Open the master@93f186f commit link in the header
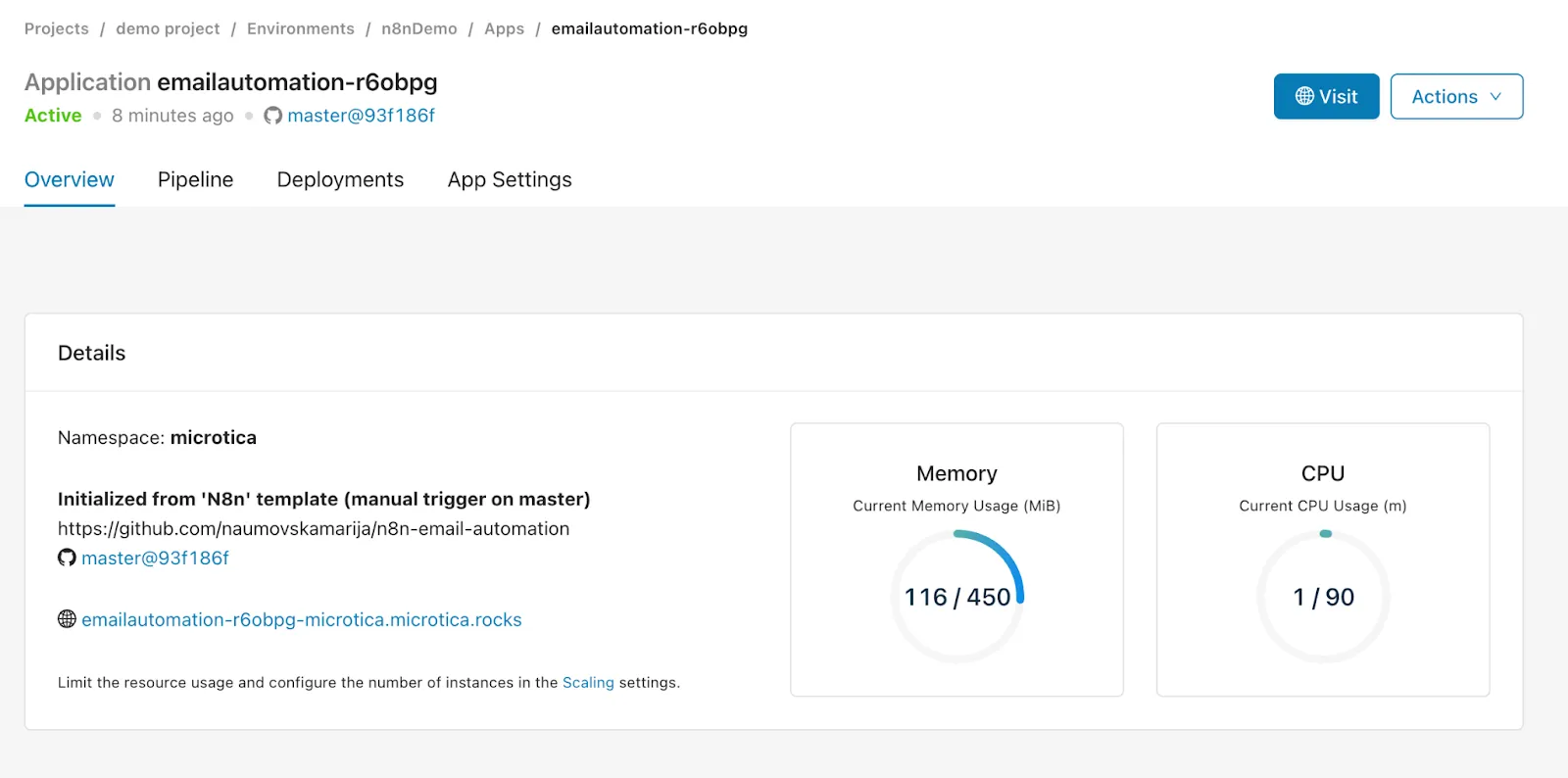Screen dimensions: 1568x778 coord(361,116)
